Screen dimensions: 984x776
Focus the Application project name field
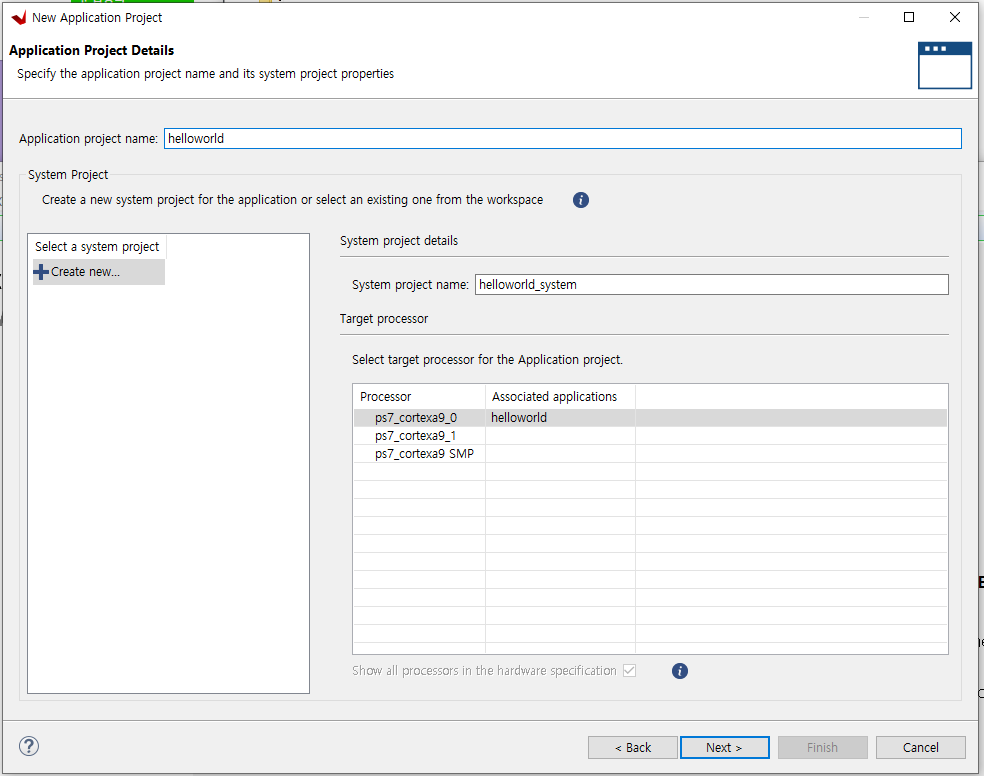tap(563, 139)
